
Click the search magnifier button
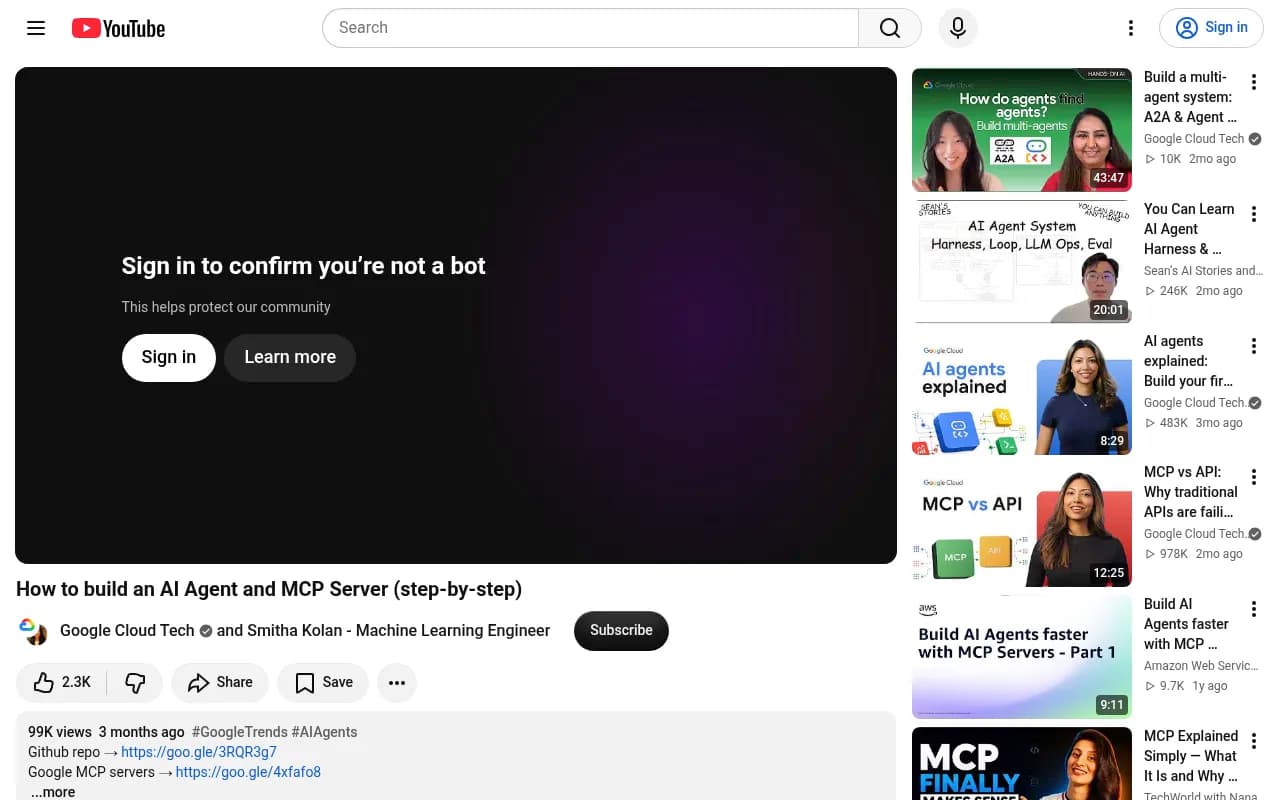[x=890, y=28]
